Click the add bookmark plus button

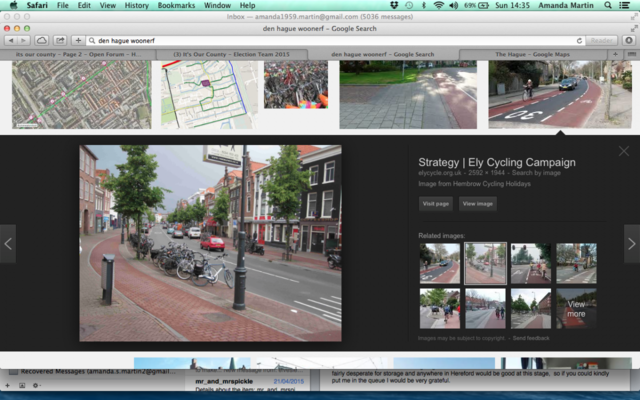(x=78, y=40)
